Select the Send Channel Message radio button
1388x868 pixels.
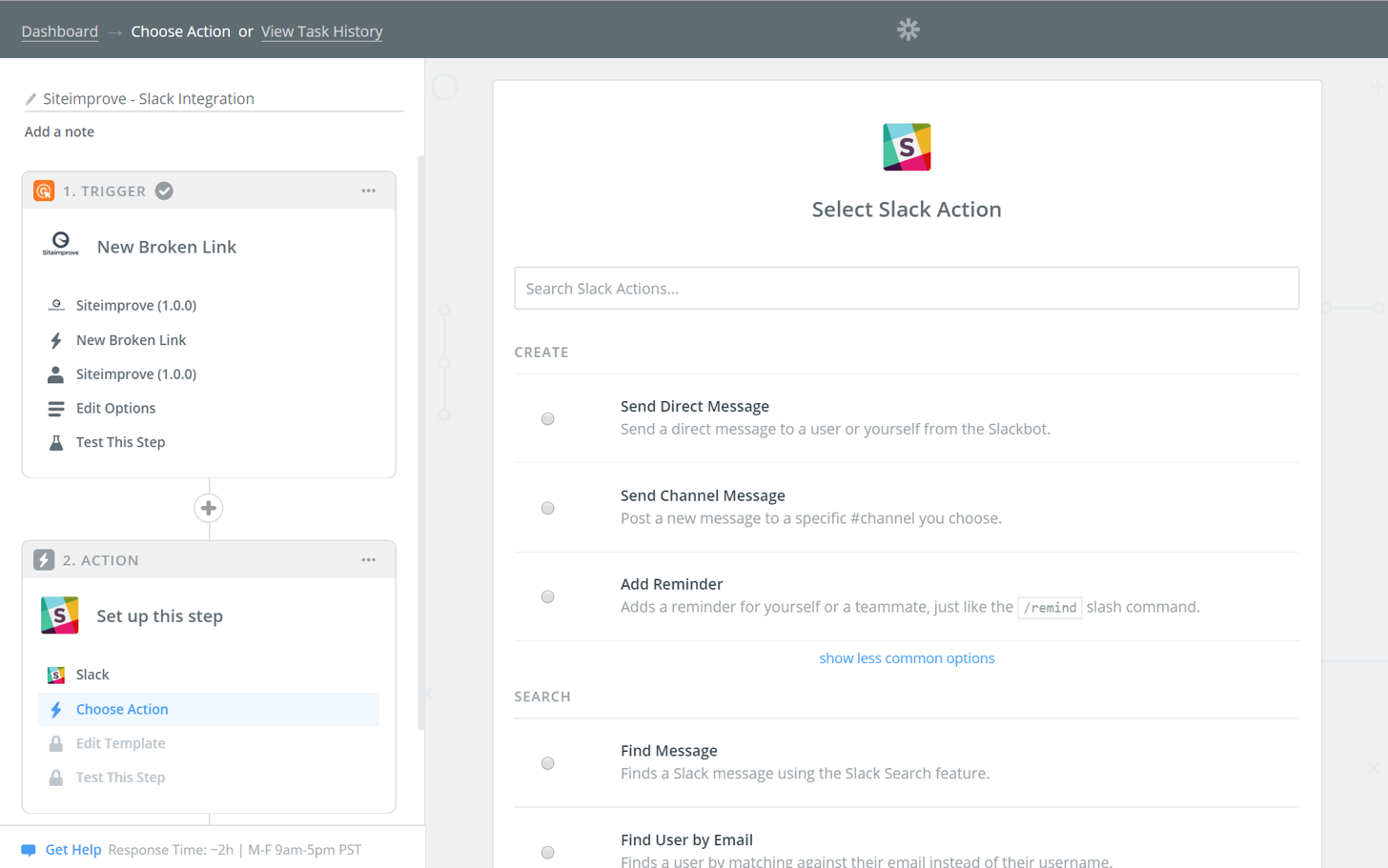click(547, 508)
